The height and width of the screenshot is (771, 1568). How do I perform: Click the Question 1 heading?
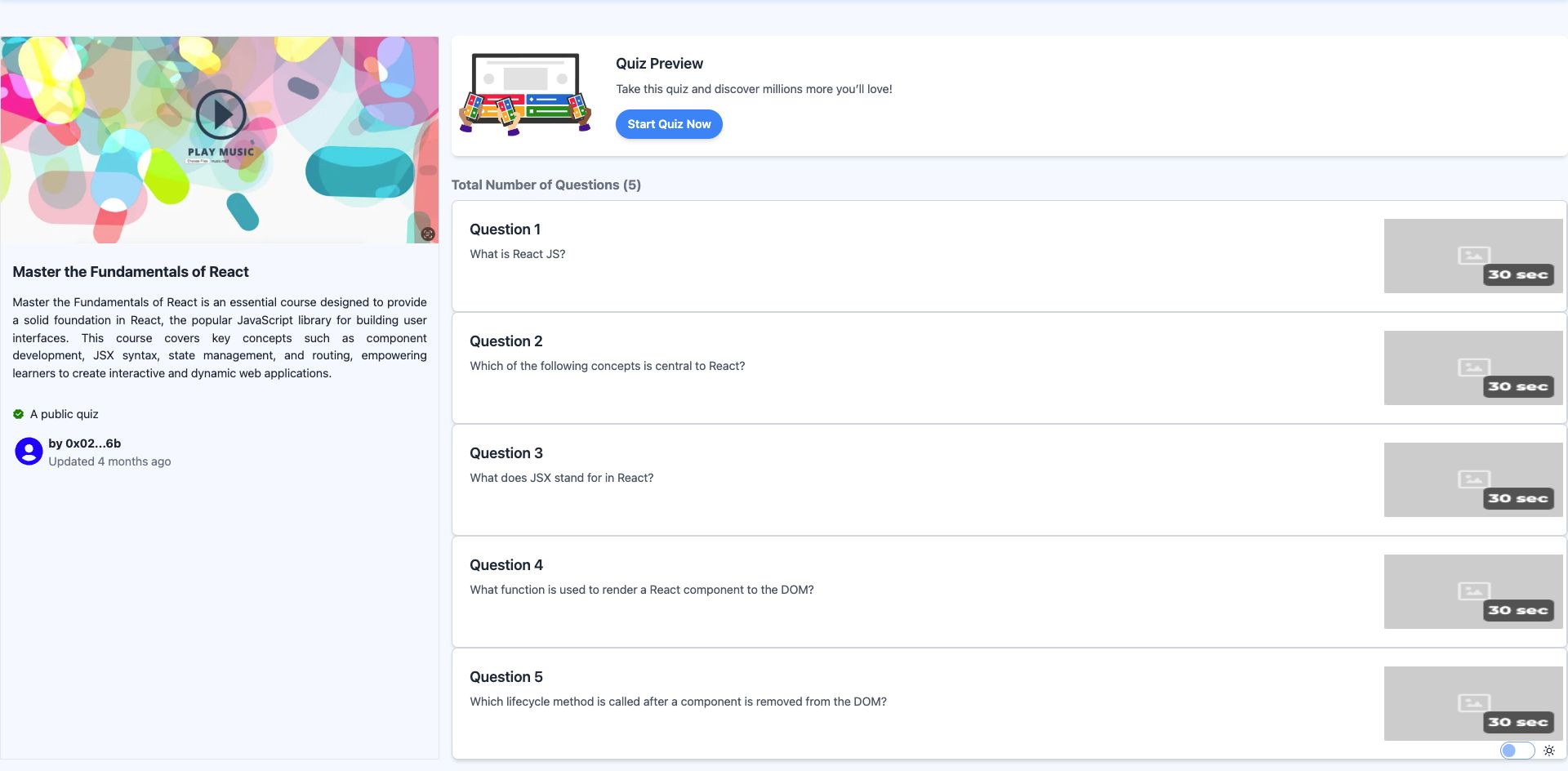coord(505,230)
